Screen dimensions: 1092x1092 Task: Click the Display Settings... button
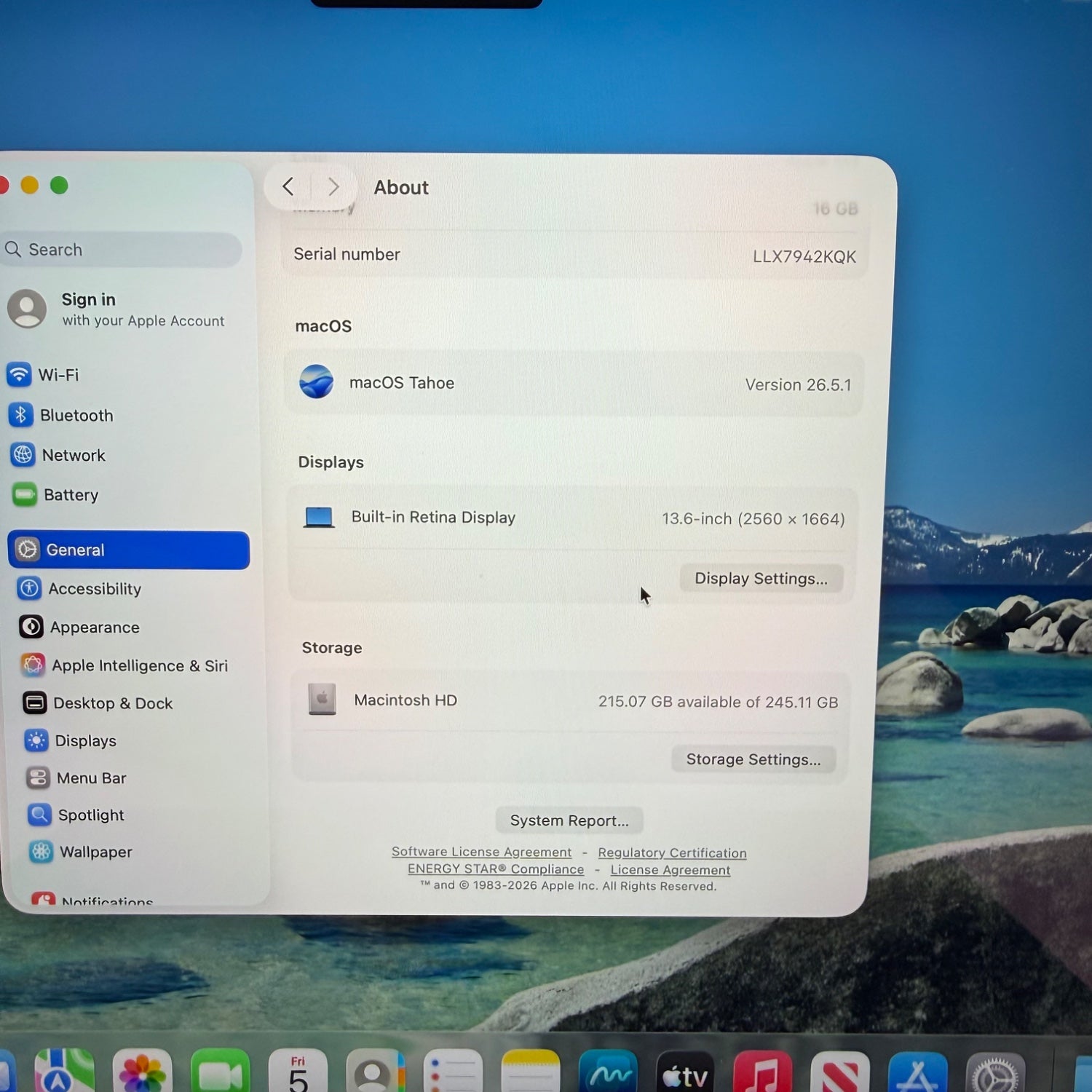(761, 578)
